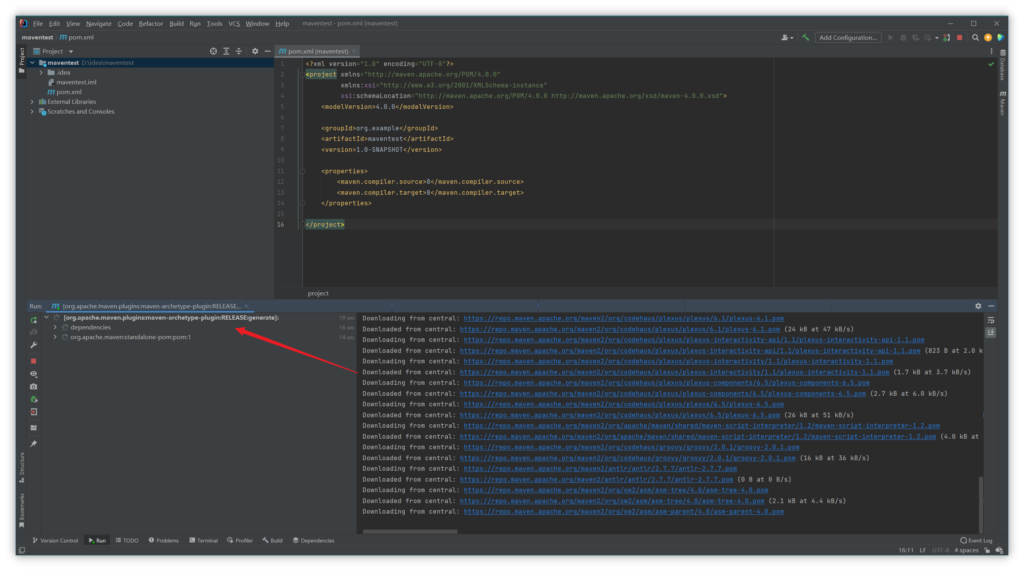Click horizontal scrollbar of console output
The image size is (1024, 571).
410,531
